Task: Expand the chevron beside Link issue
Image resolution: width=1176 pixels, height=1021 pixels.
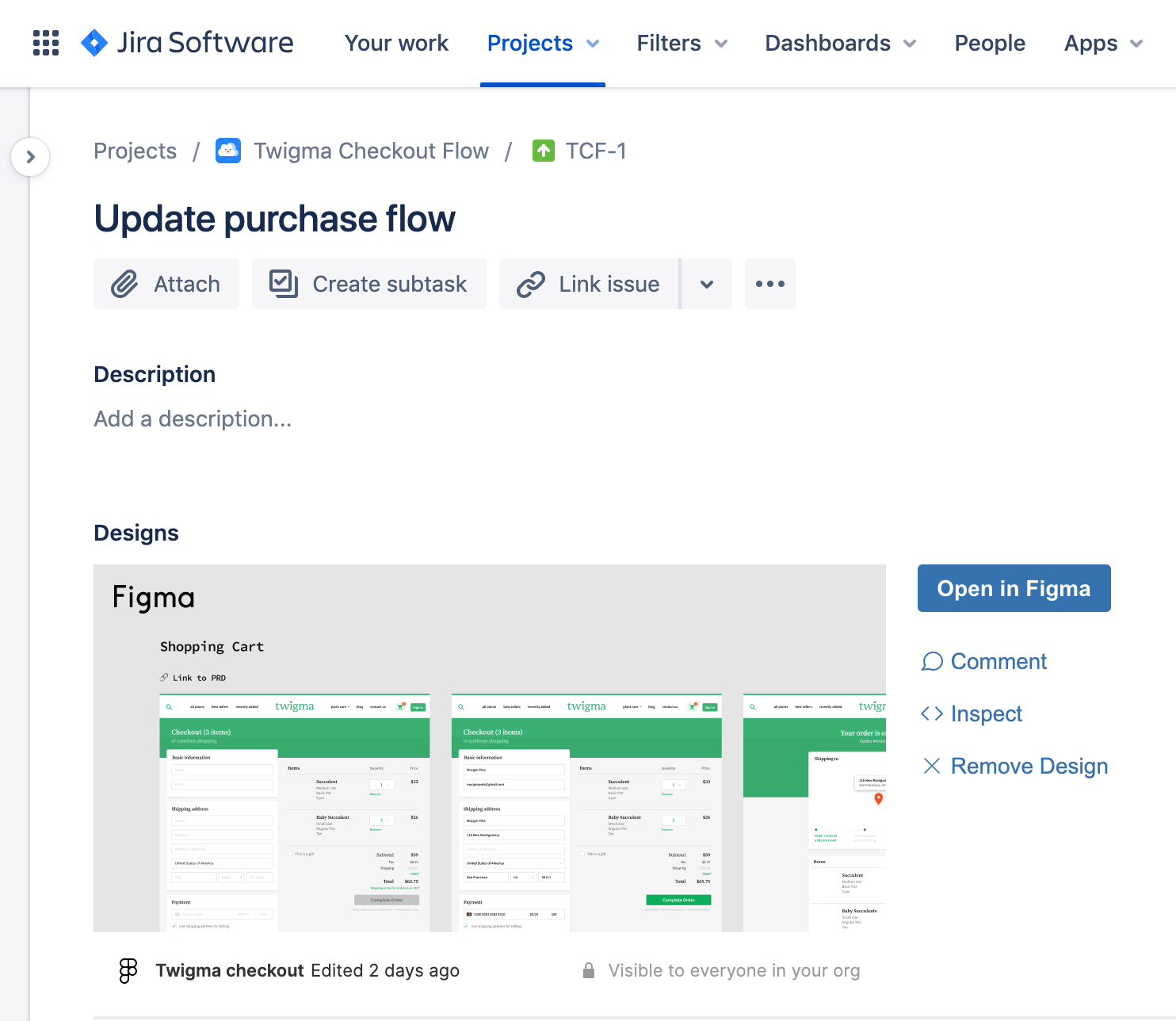Action: [x=706, y=284]
